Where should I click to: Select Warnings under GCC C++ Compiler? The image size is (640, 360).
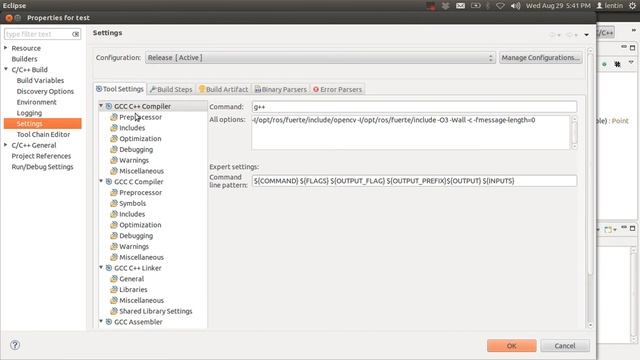click(134, 160)
